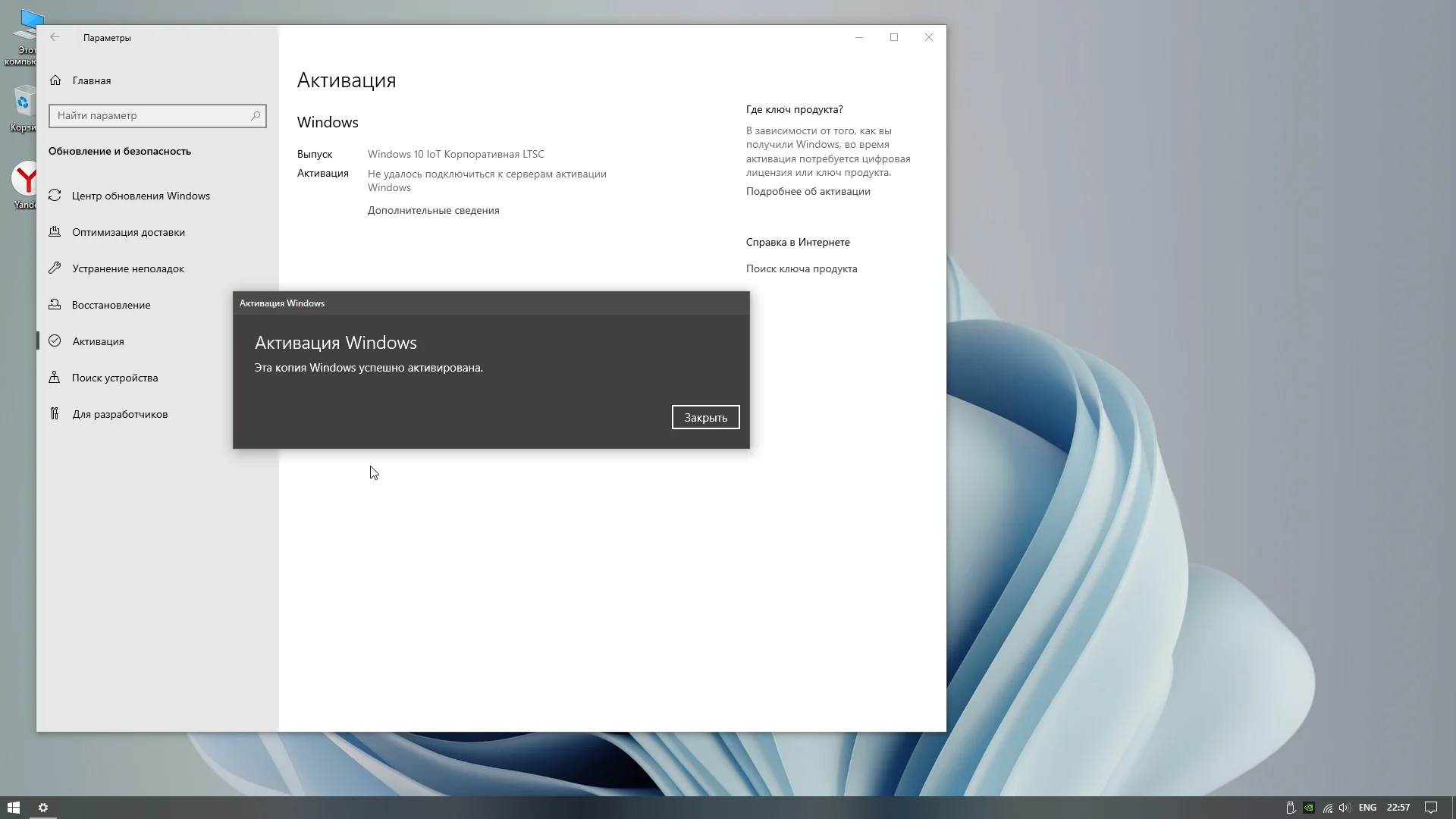Click the Settings gear on taskbar
1456x819 pixels.
tap(43, 808)
